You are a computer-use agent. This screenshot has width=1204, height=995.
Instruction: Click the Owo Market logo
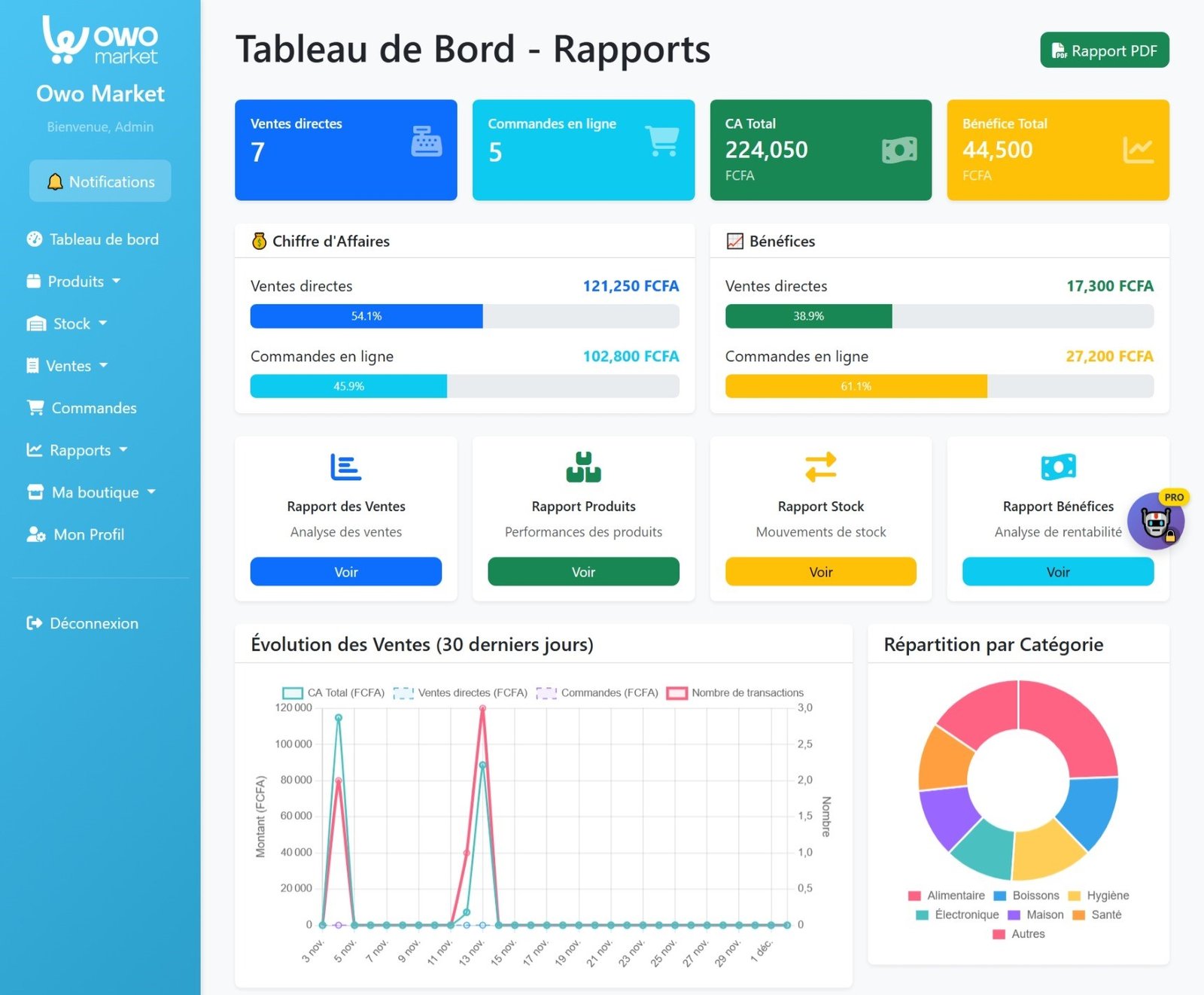pos(100,41)
